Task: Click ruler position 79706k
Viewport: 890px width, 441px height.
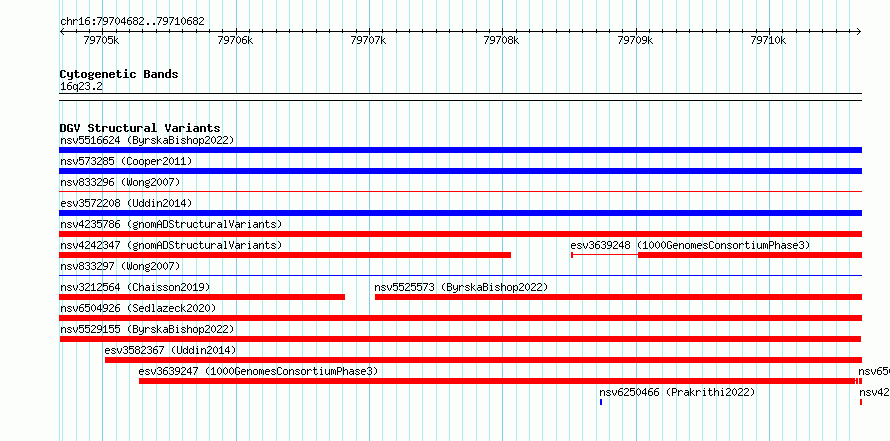Action: (x=236, y=40)
